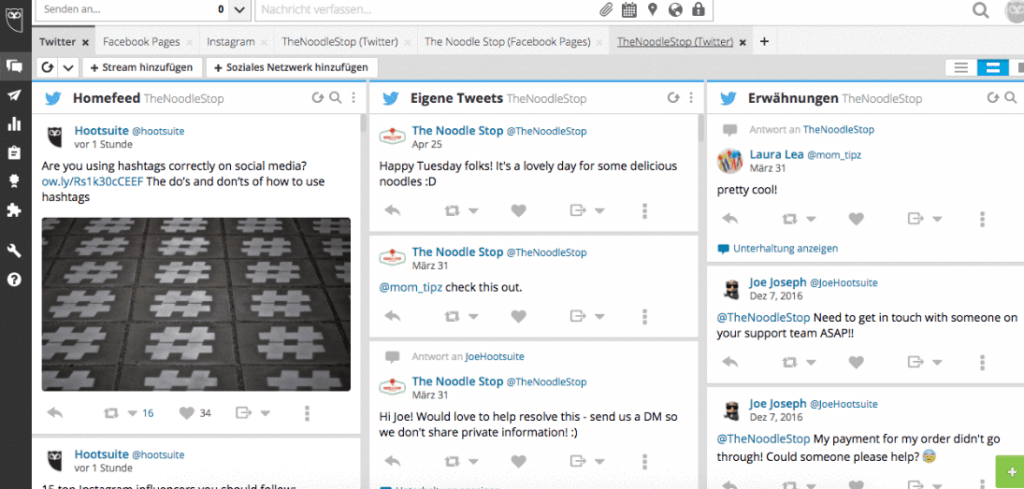The width and height of the screenshot is (1024, 489).
Task: Switch to the Instagram tab
Action: pyautogui.click(x=231, y=42)
